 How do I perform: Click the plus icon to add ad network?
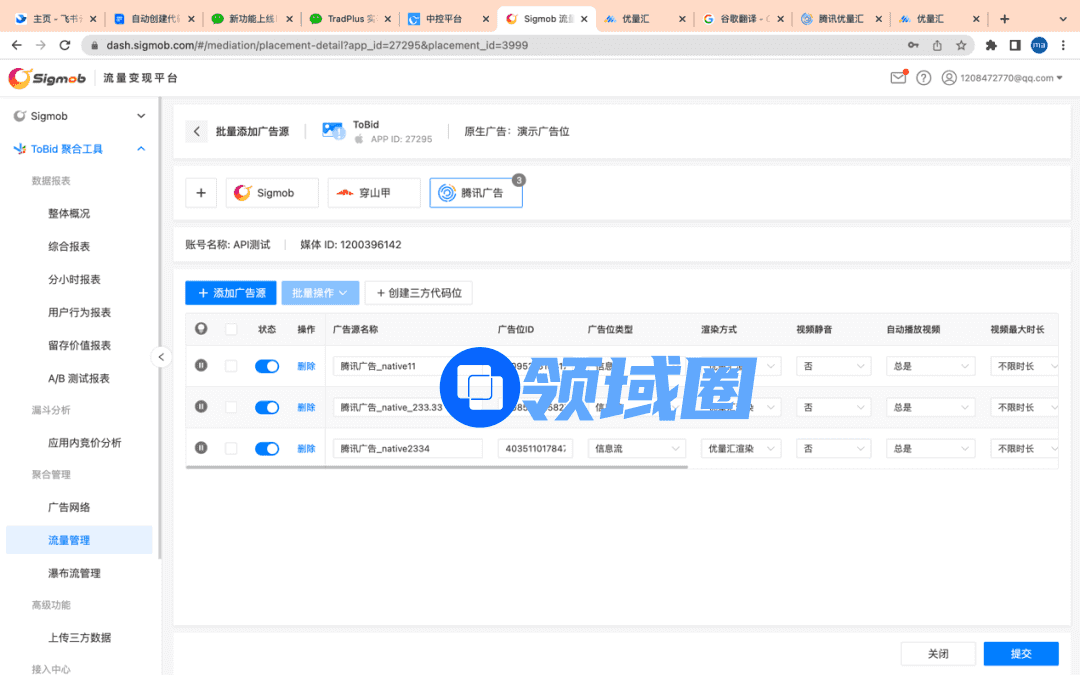click(201, 193)
